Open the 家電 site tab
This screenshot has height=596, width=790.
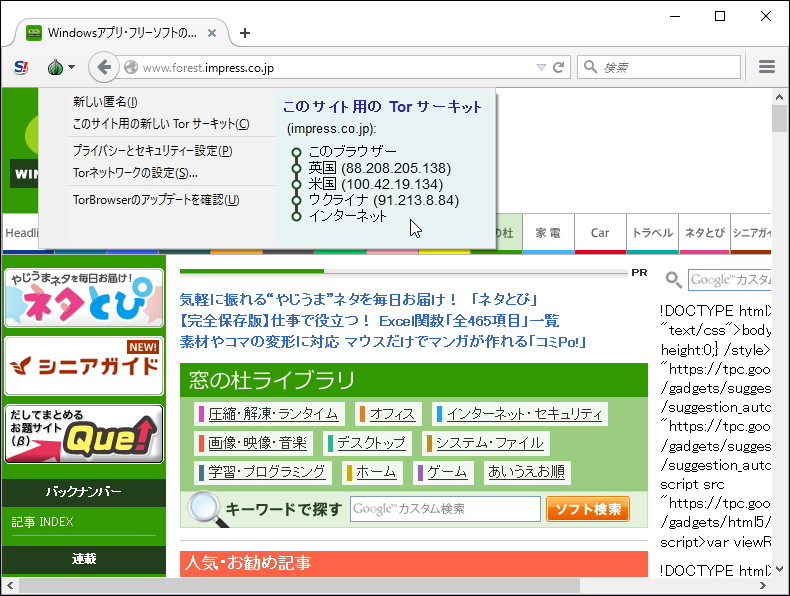coord(548,233)
